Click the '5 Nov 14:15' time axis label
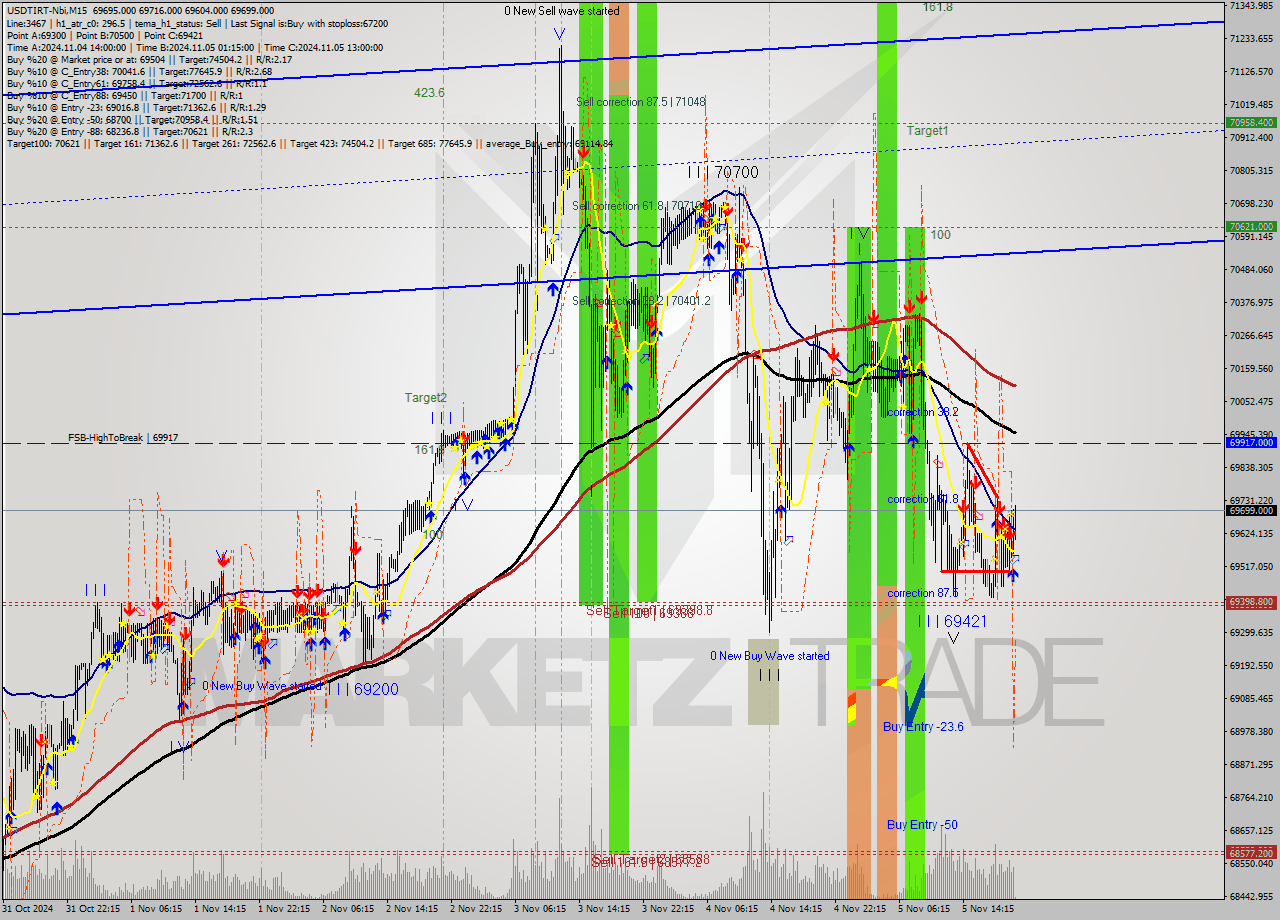The image size is (1280, 920). [x=988, y=909]
